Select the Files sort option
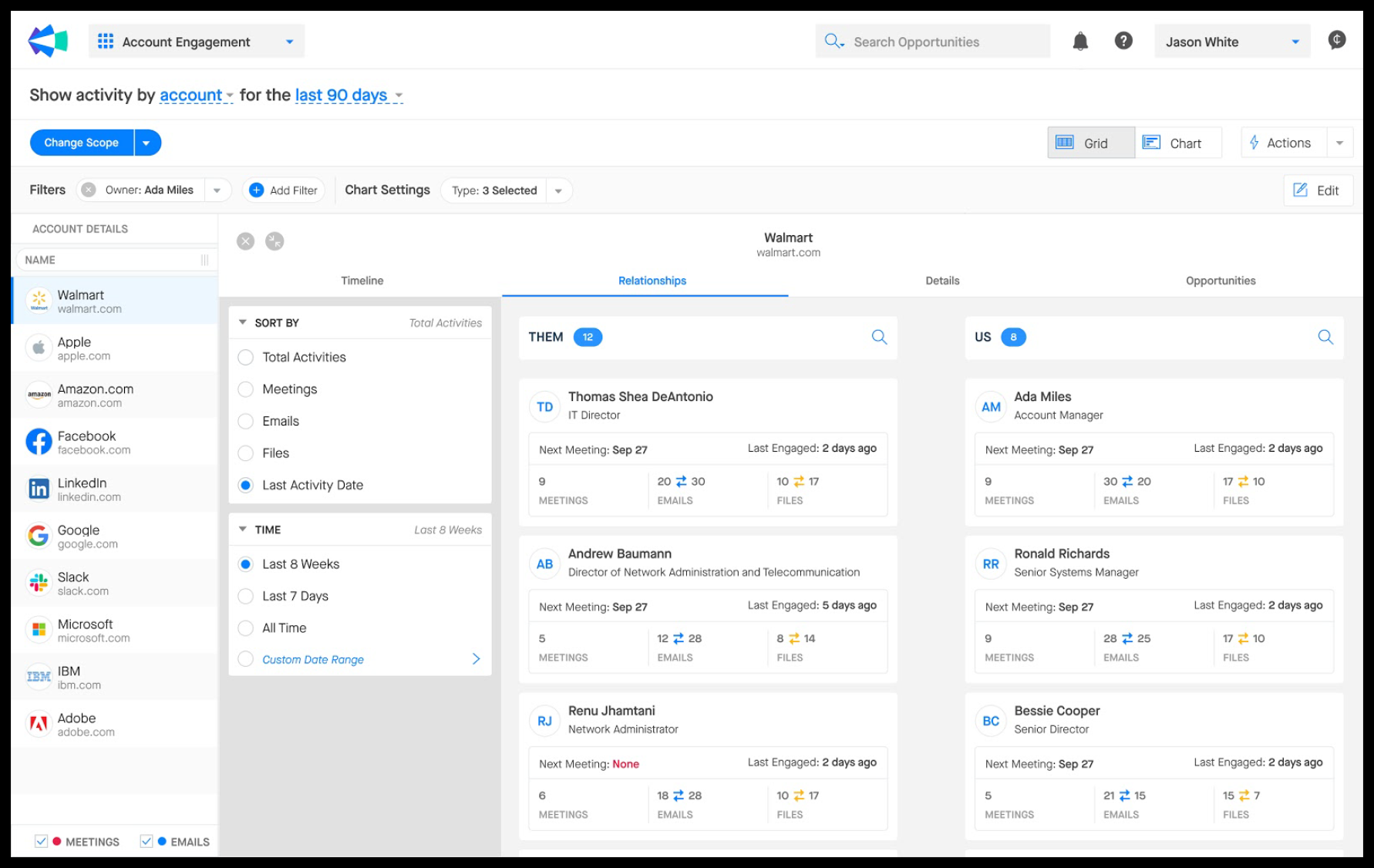This screenshot has width=1374, height=868. point(245,453)
